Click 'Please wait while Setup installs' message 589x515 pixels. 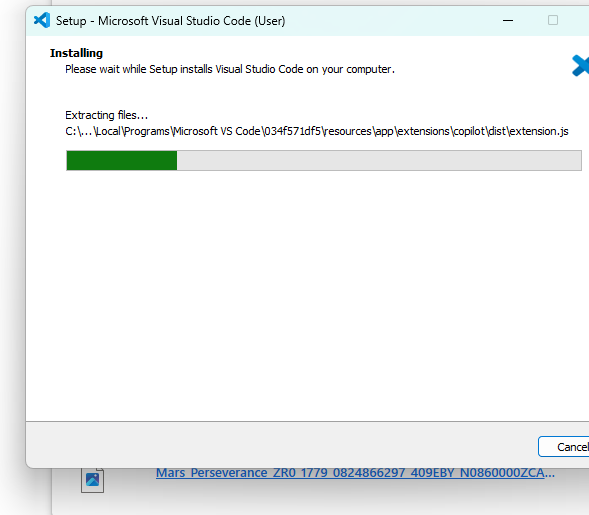[230, 69]
